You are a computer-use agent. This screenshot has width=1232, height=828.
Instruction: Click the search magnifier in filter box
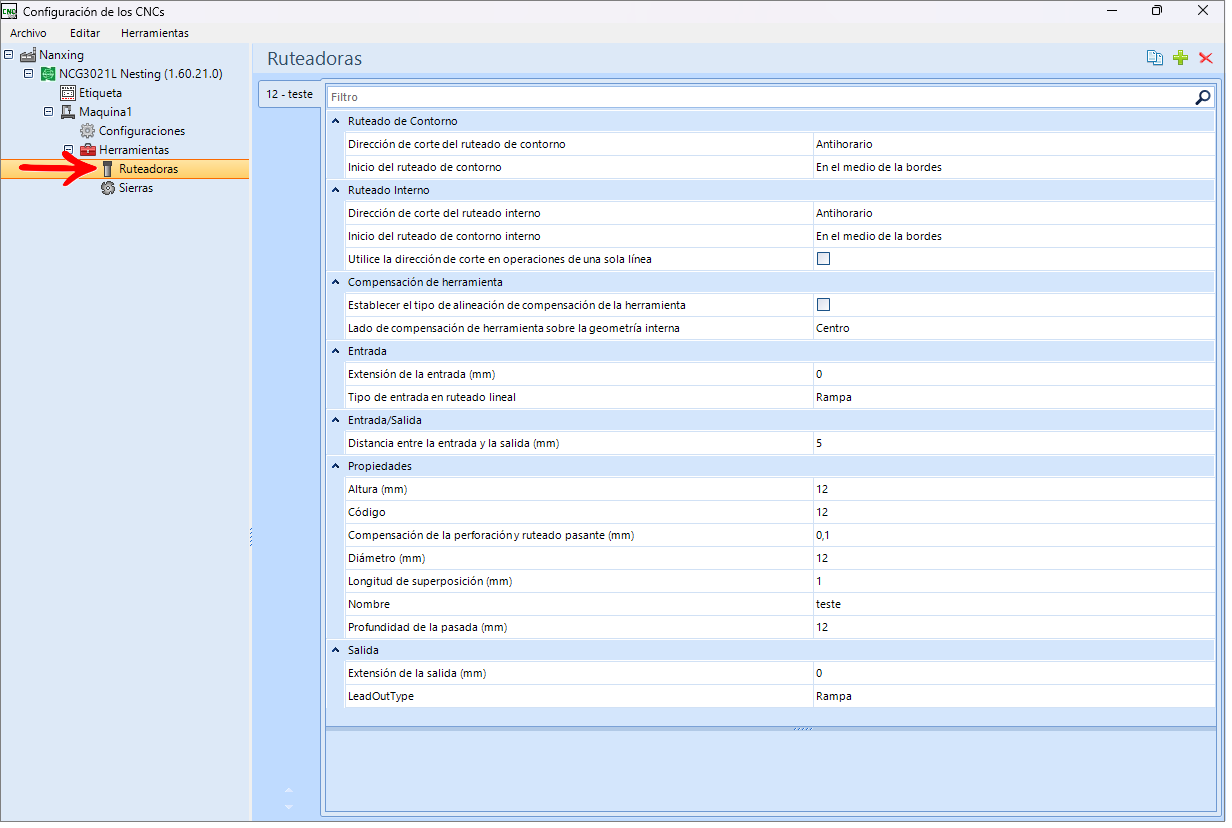[1203, 97]
